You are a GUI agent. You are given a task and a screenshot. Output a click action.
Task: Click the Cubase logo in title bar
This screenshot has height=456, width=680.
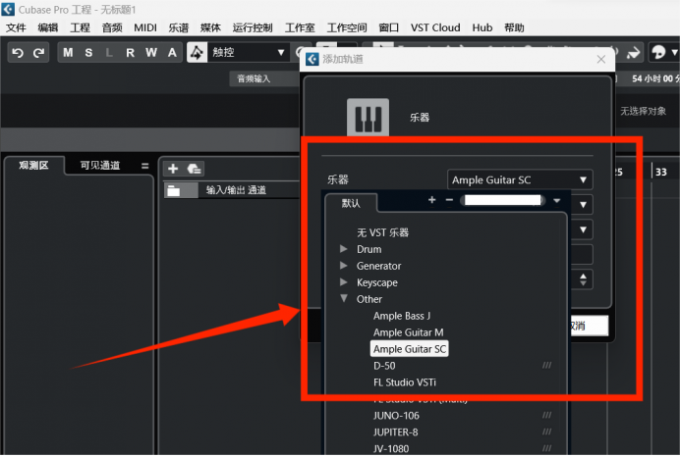pyautogui.click(x=8, y=9)
